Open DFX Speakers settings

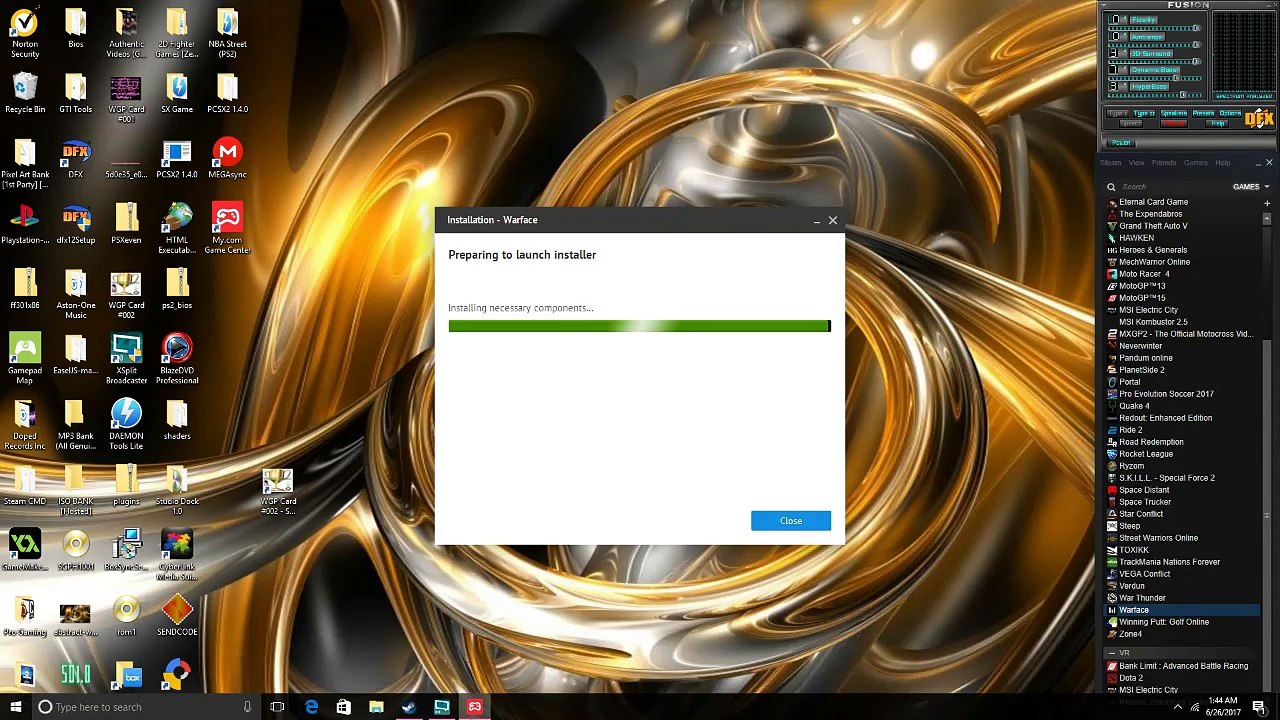[x=1174, y=114]
